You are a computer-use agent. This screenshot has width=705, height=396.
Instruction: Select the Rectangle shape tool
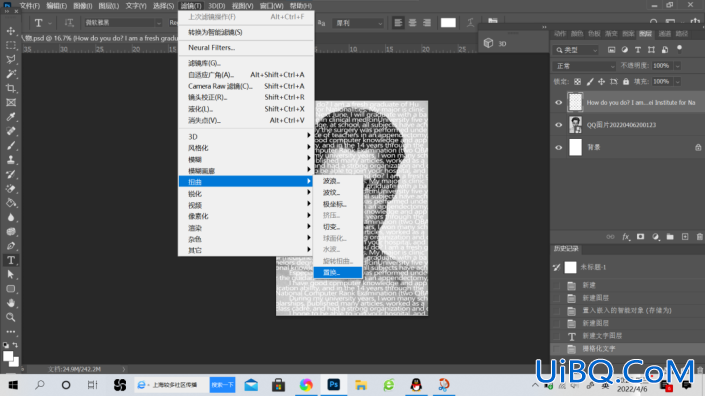11,289
